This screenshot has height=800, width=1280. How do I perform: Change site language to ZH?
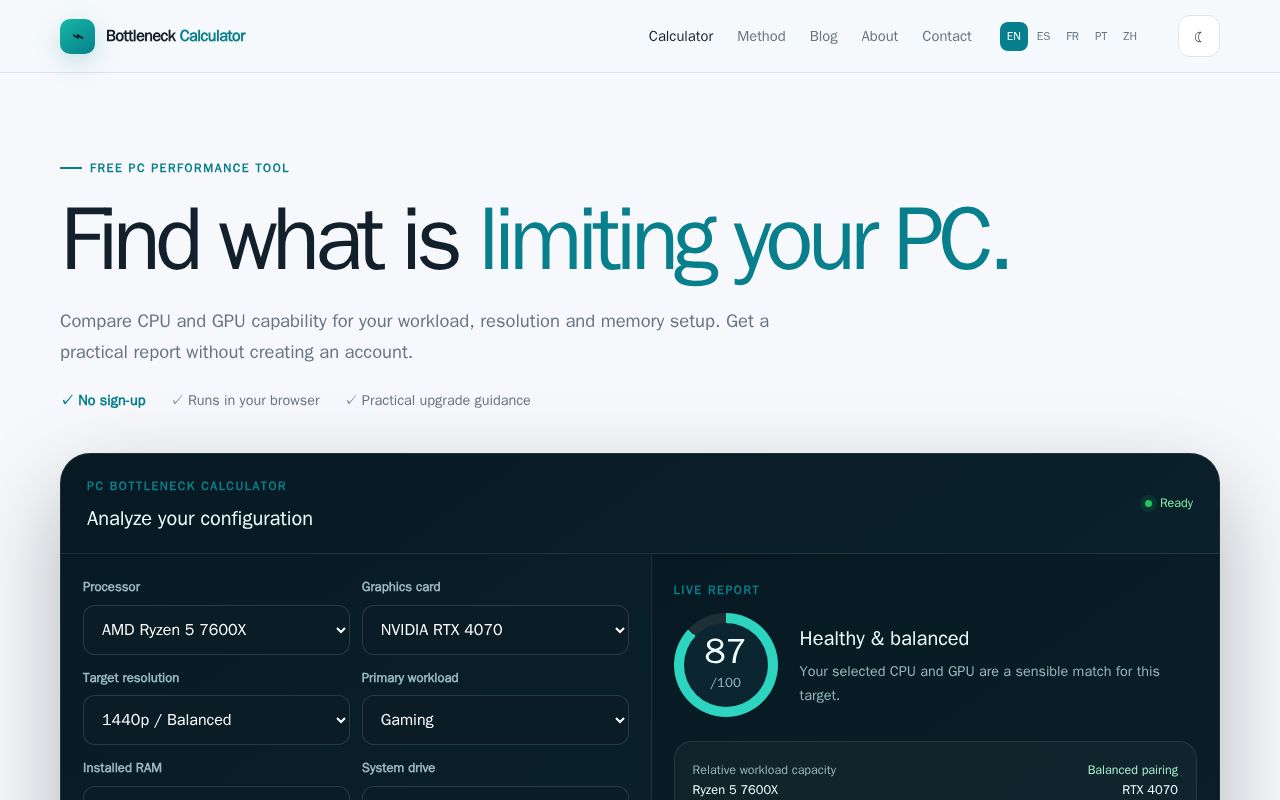point(1130,36)
